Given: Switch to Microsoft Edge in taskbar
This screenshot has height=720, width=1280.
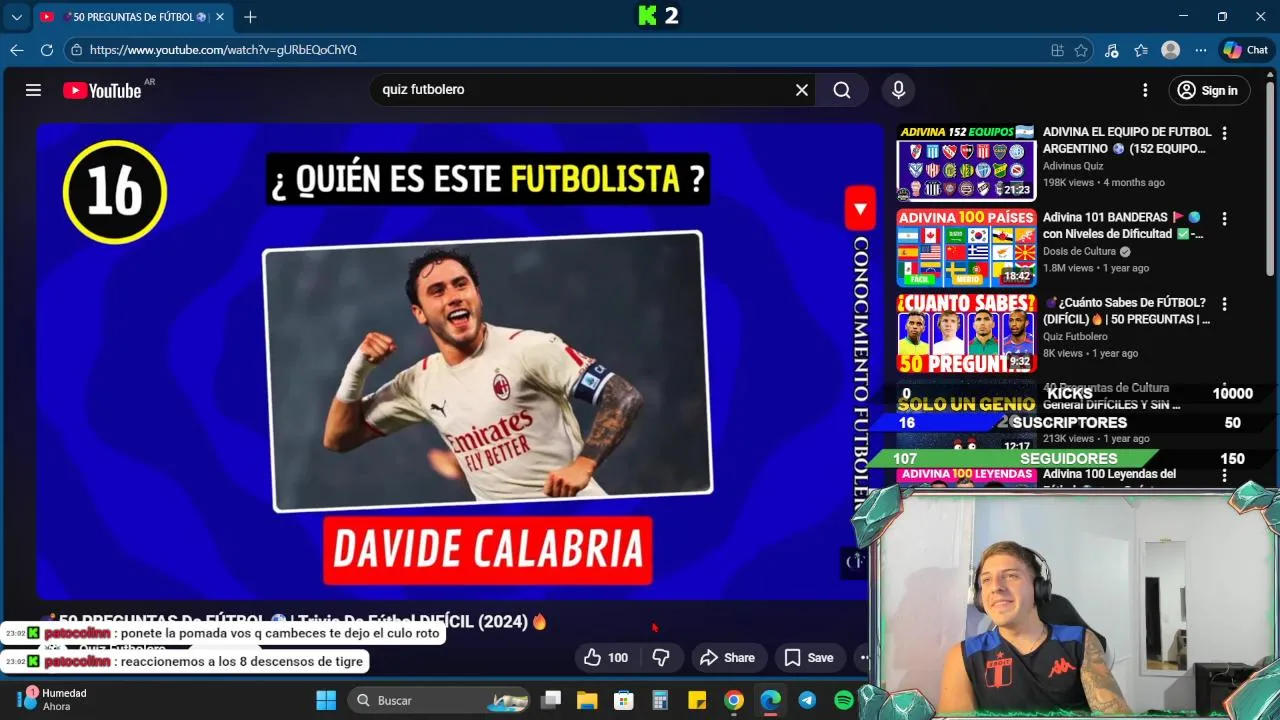Looking at the screenshot, I should (x=770, y=700).
